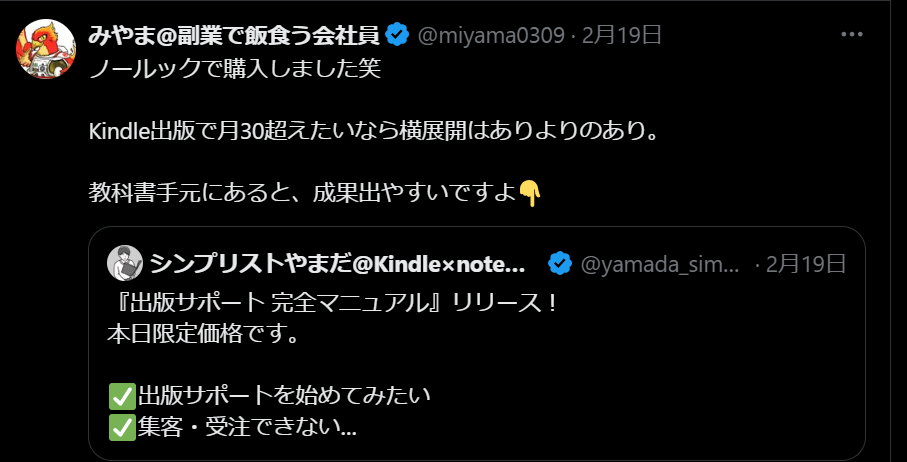Screen dimensions: 907x462
Task: Click the ノールックで購入しました笑 tweet text
Action: tap(235, 70)
